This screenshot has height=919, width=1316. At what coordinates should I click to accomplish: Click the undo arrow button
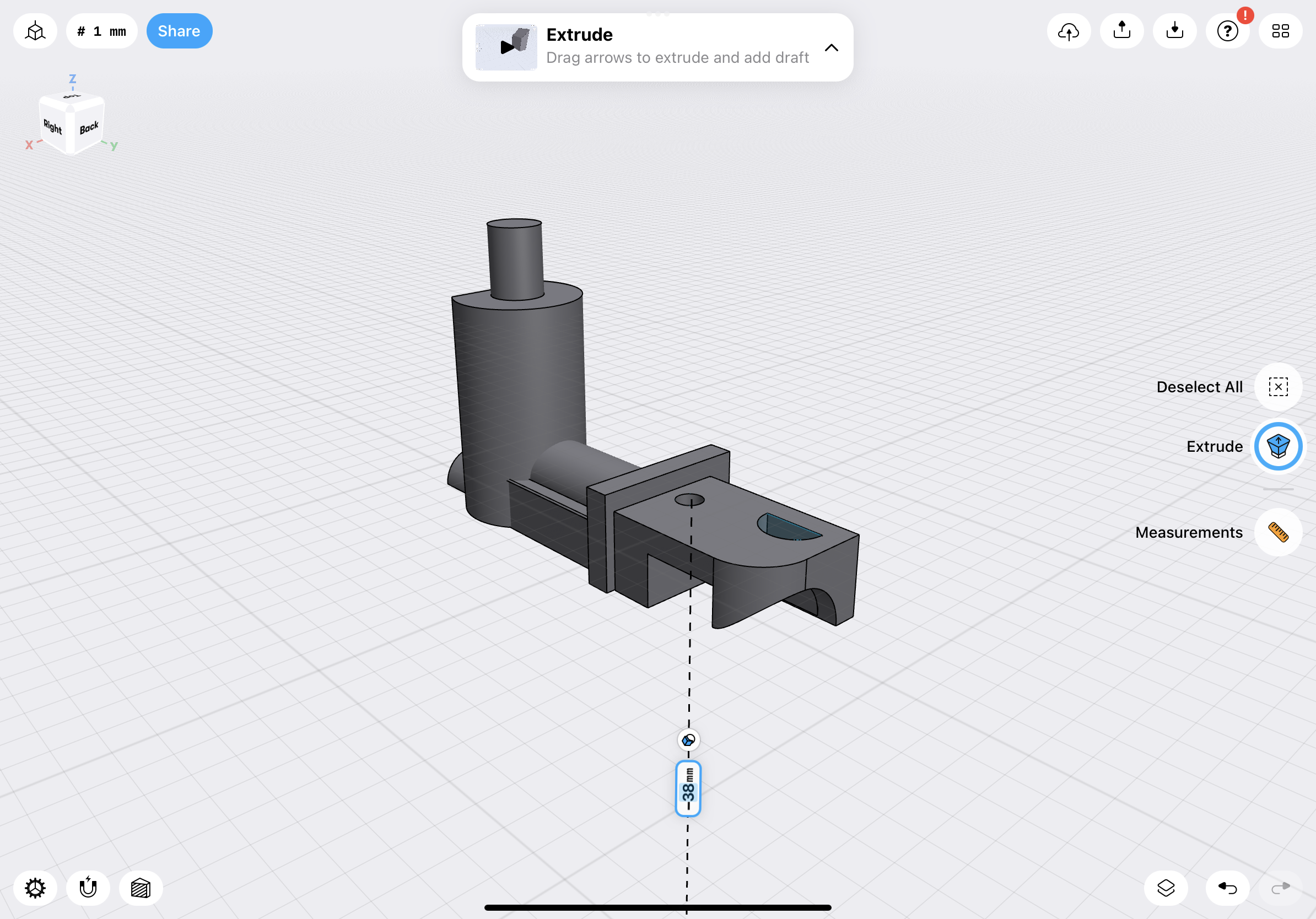pos(1227,888)
